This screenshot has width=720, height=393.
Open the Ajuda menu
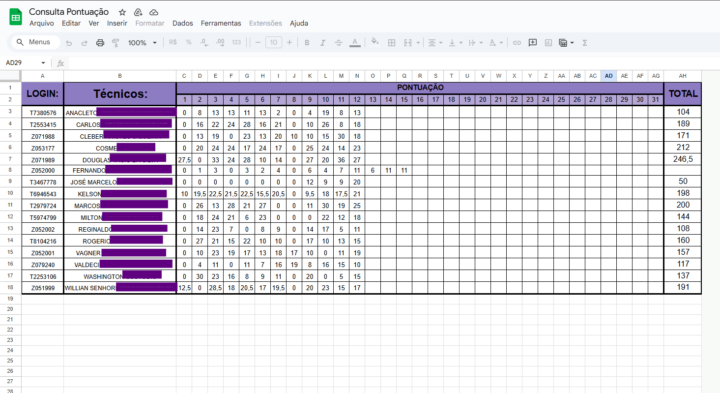click(x=299, y=23)
